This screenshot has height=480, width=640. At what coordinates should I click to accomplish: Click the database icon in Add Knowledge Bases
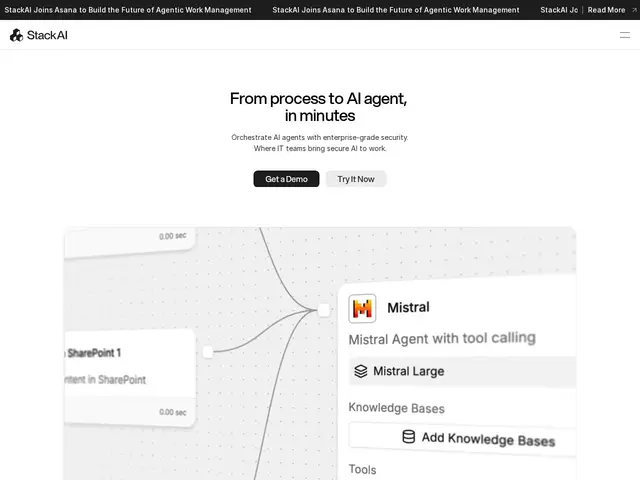[409, 437]
